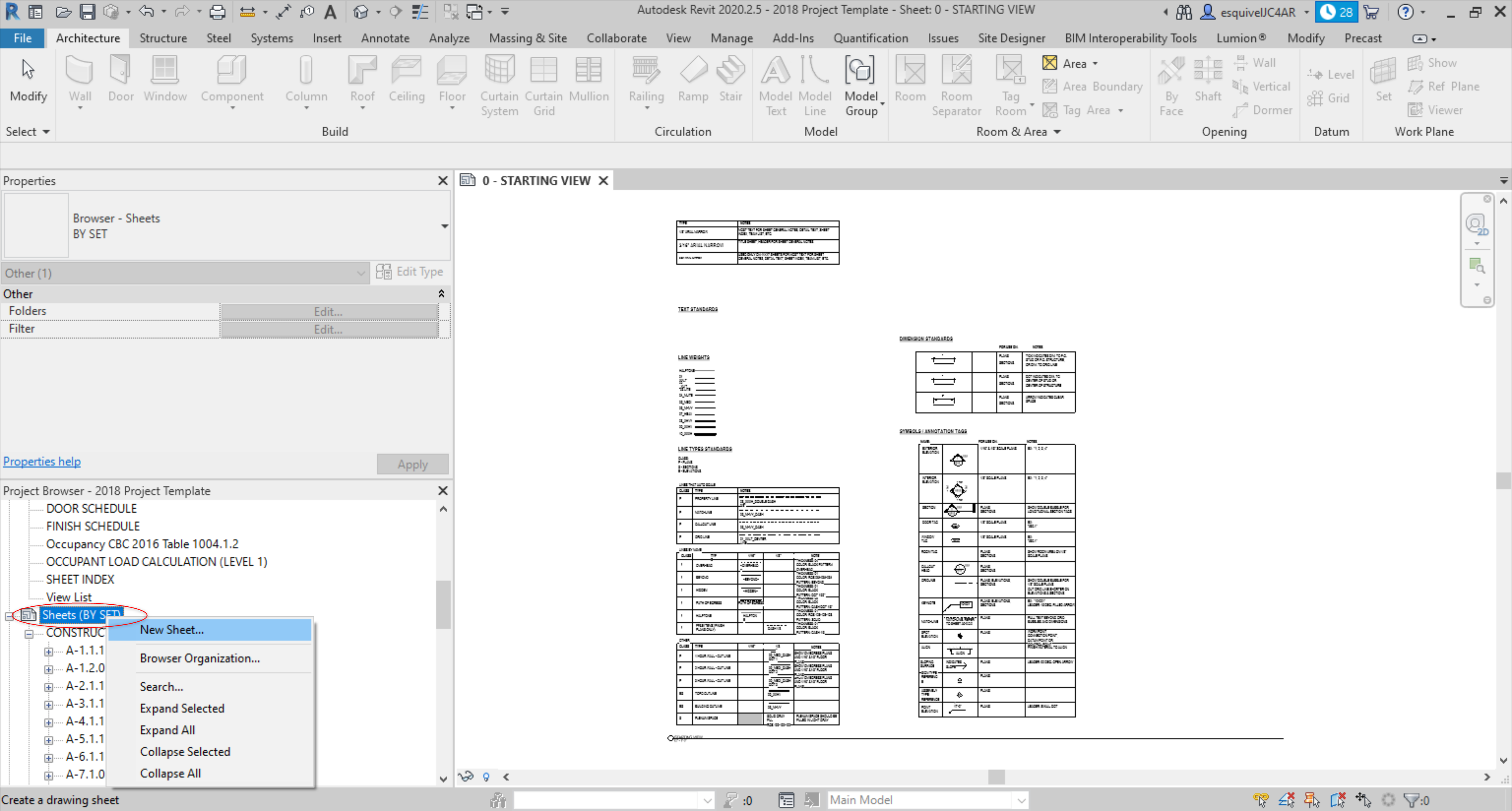Viewport: 1512px width, 811px height.
Task: Click the Folders Edit... button
Action: click(329, 312)
